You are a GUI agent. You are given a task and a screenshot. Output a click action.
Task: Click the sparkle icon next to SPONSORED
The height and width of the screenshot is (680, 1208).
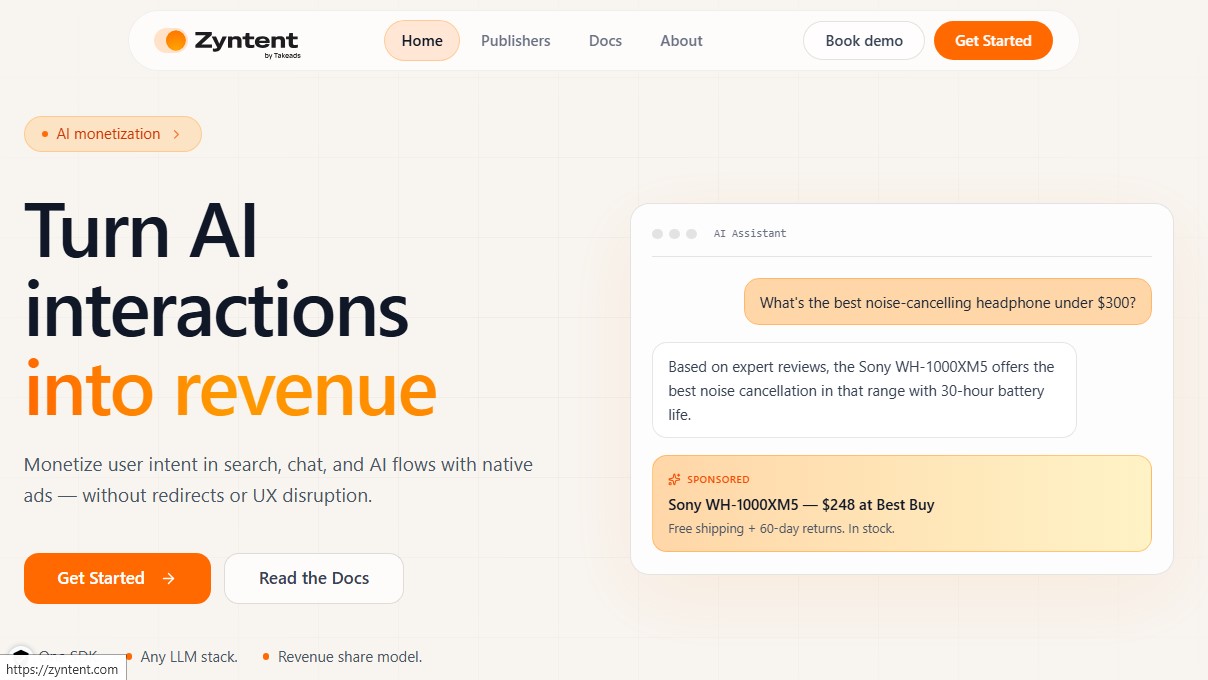[x=675, y=479]
